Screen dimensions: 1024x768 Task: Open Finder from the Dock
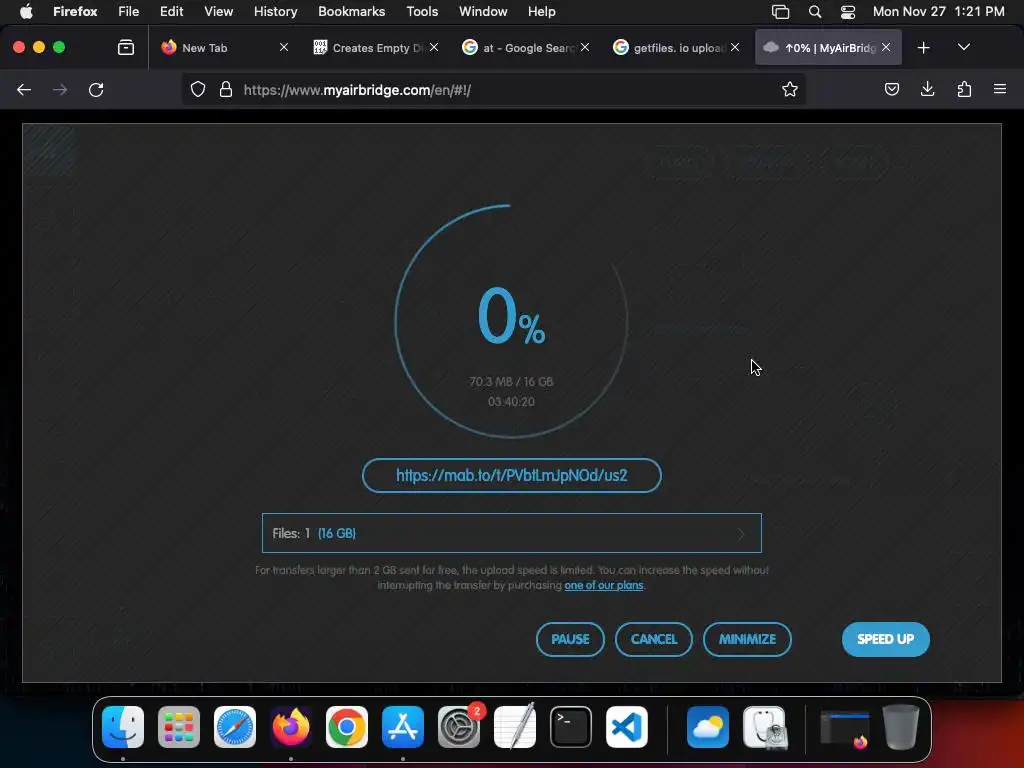[x=123, y=727]
